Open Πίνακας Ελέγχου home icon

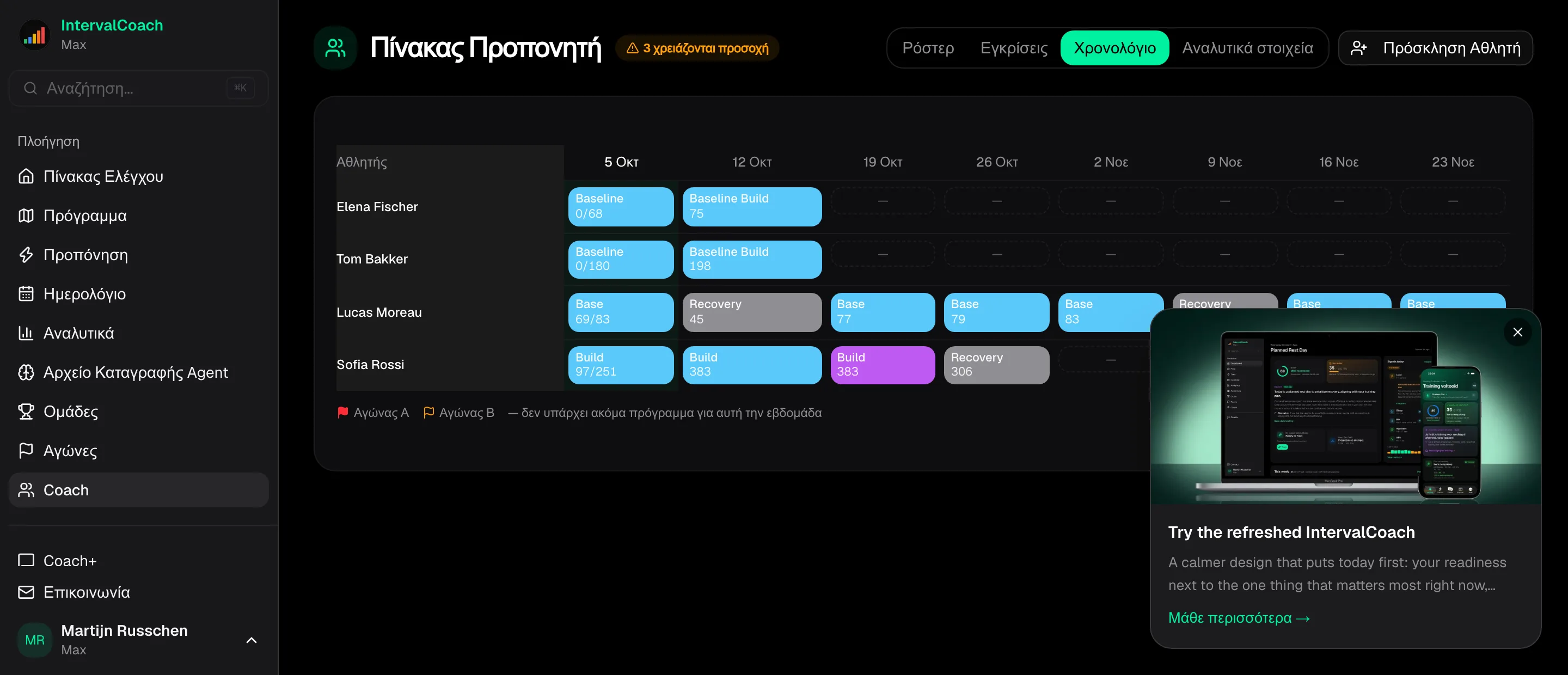(x=26, y=176)
